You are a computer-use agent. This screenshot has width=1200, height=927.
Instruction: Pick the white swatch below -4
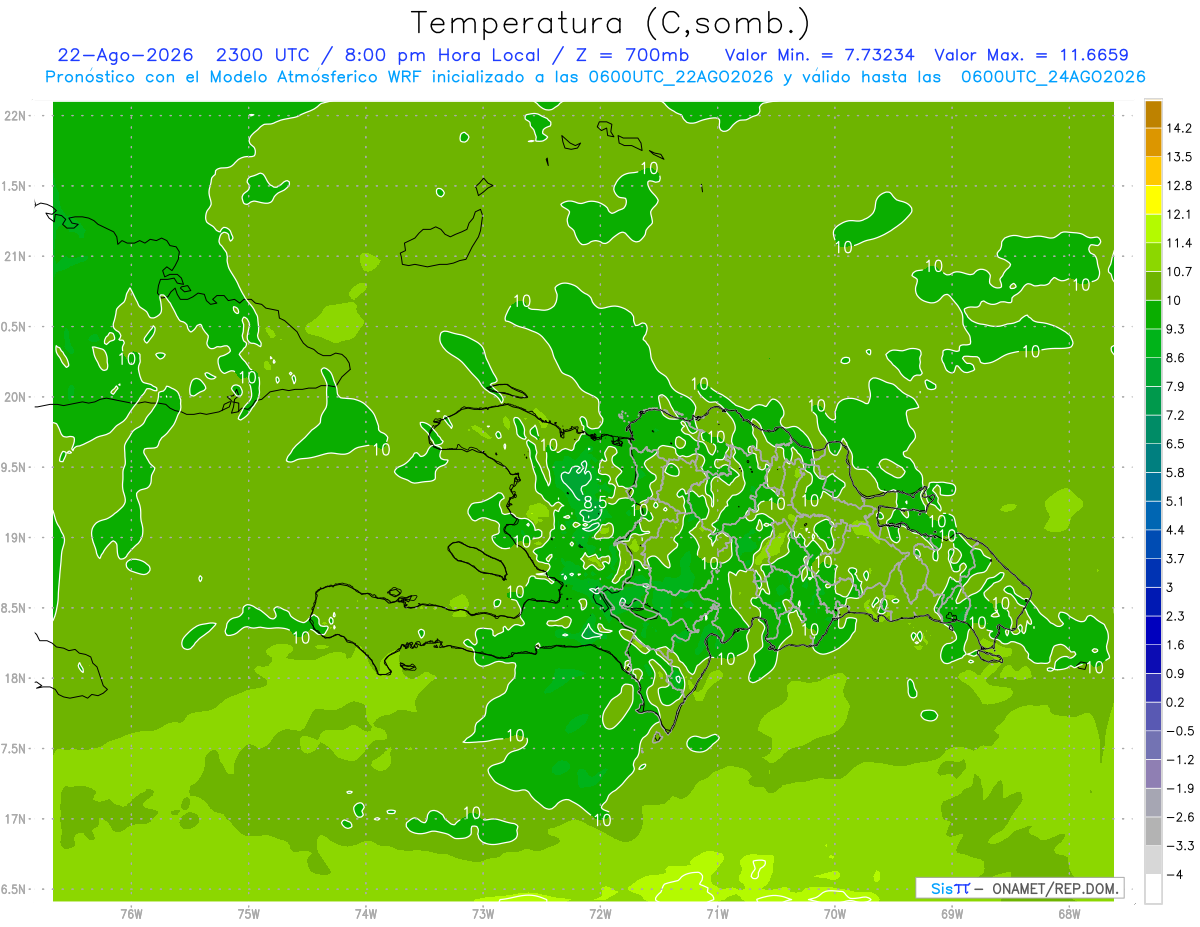coord(1153,888)
